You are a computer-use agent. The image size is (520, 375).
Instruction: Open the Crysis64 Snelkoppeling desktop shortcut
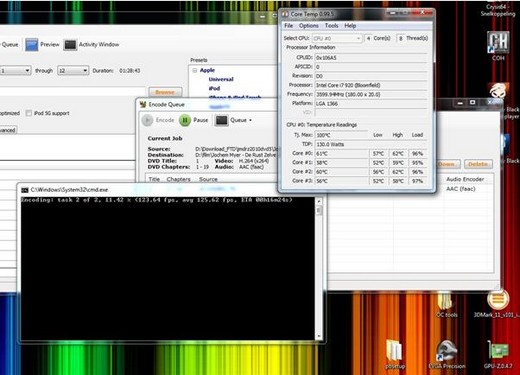498,10
